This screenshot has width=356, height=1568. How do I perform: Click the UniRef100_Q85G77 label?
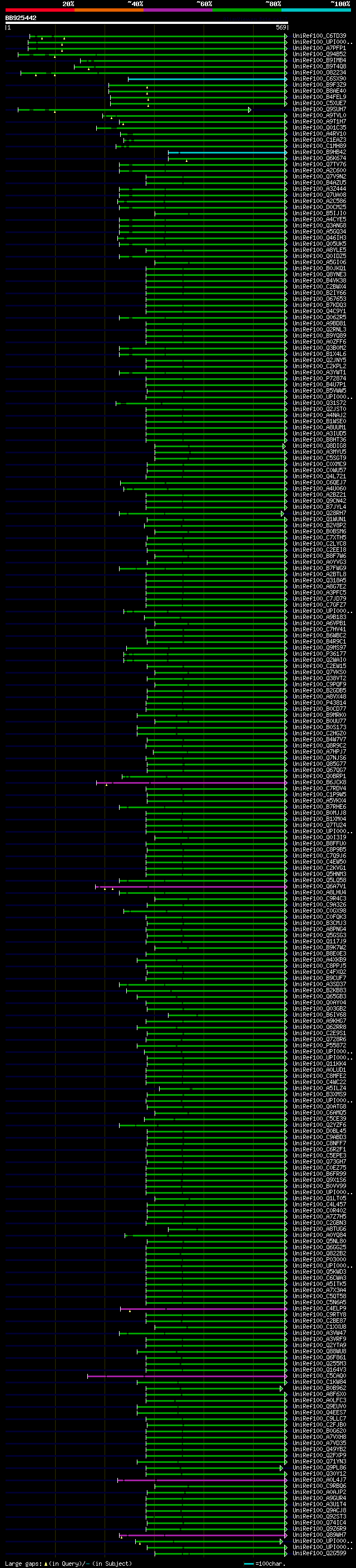click(319, 764)
